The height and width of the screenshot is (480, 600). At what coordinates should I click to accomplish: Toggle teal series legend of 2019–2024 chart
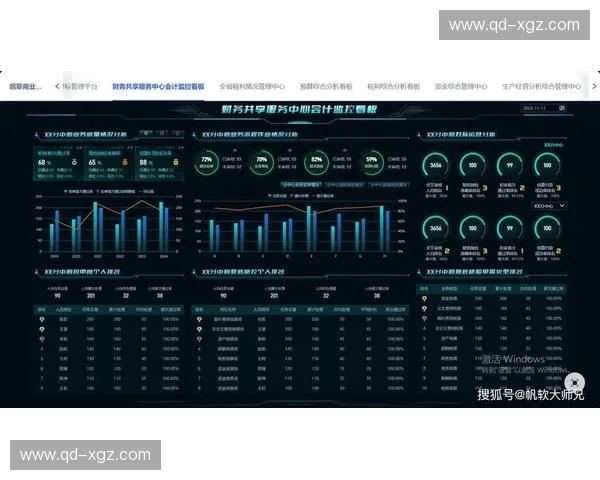click(78, 191)
